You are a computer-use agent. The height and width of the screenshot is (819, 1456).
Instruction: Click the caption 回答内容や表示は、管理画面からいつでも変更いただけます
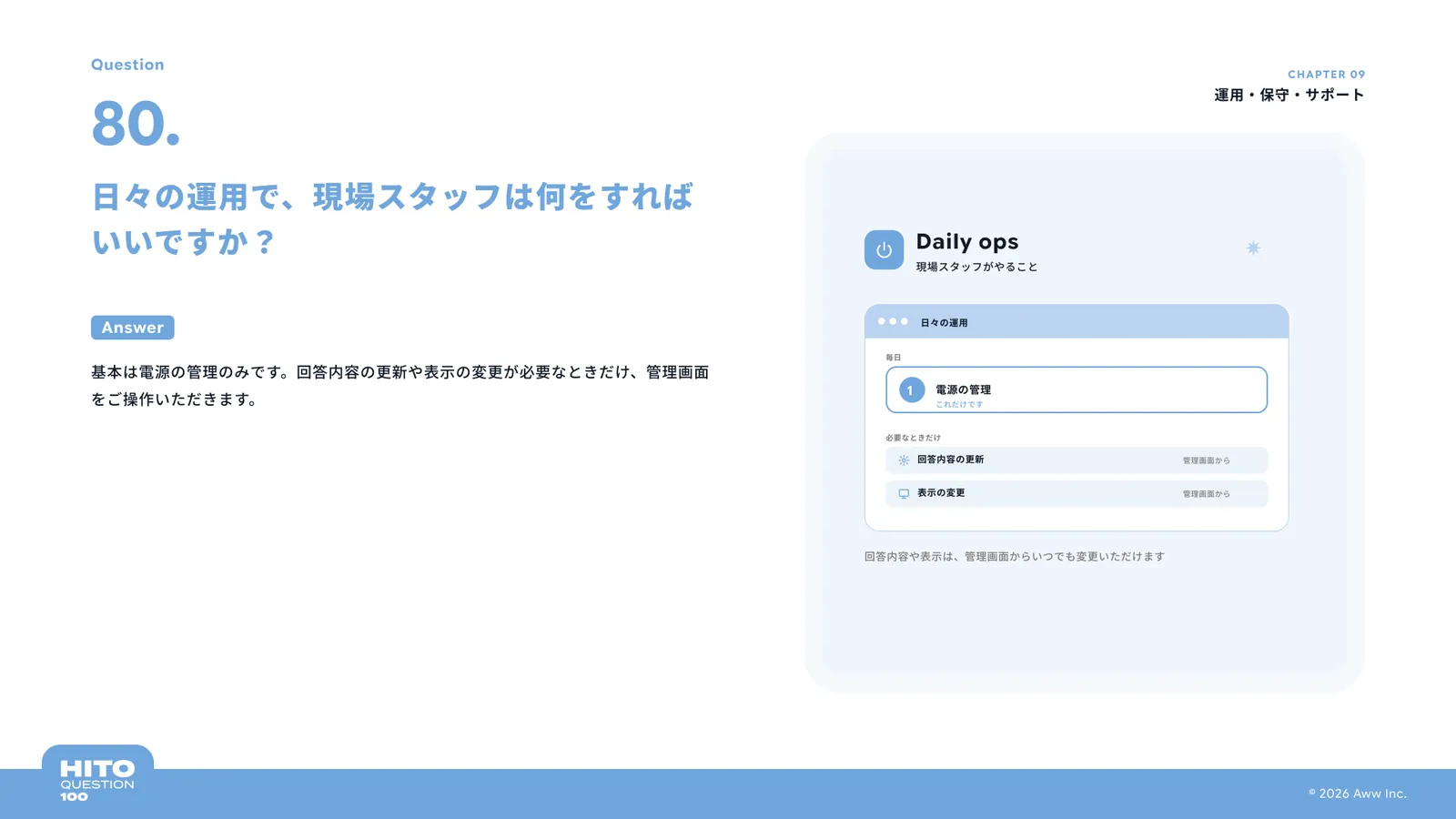coord(1014,556)
